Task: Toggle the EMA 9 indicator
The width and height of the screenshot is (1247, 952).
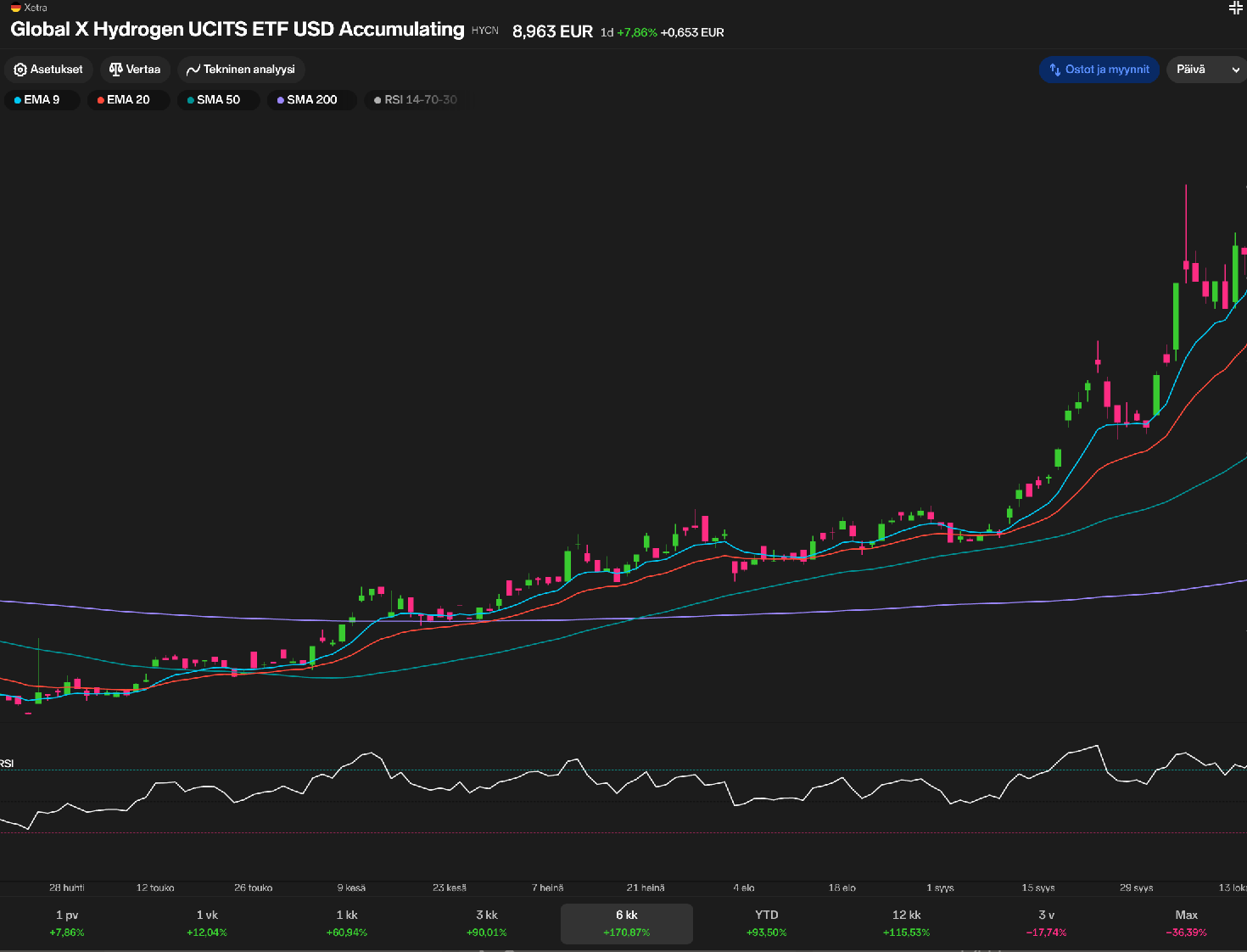Action: (42, 100)
